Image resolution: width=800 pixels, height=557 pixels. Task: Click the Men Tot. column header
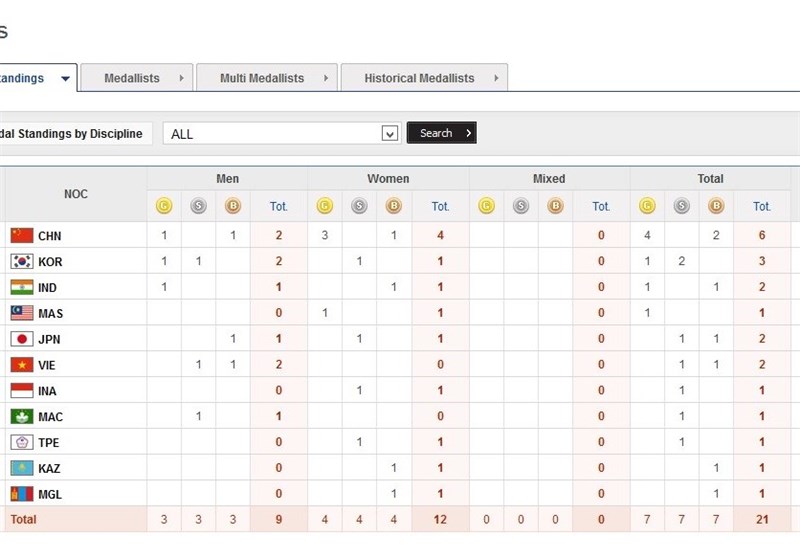coord(279,206)
